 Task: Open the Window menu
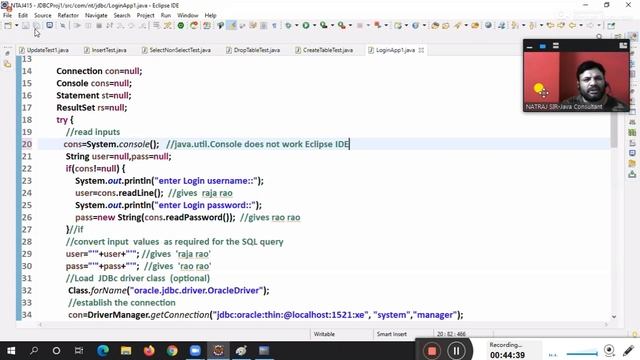tap(187, 15)
